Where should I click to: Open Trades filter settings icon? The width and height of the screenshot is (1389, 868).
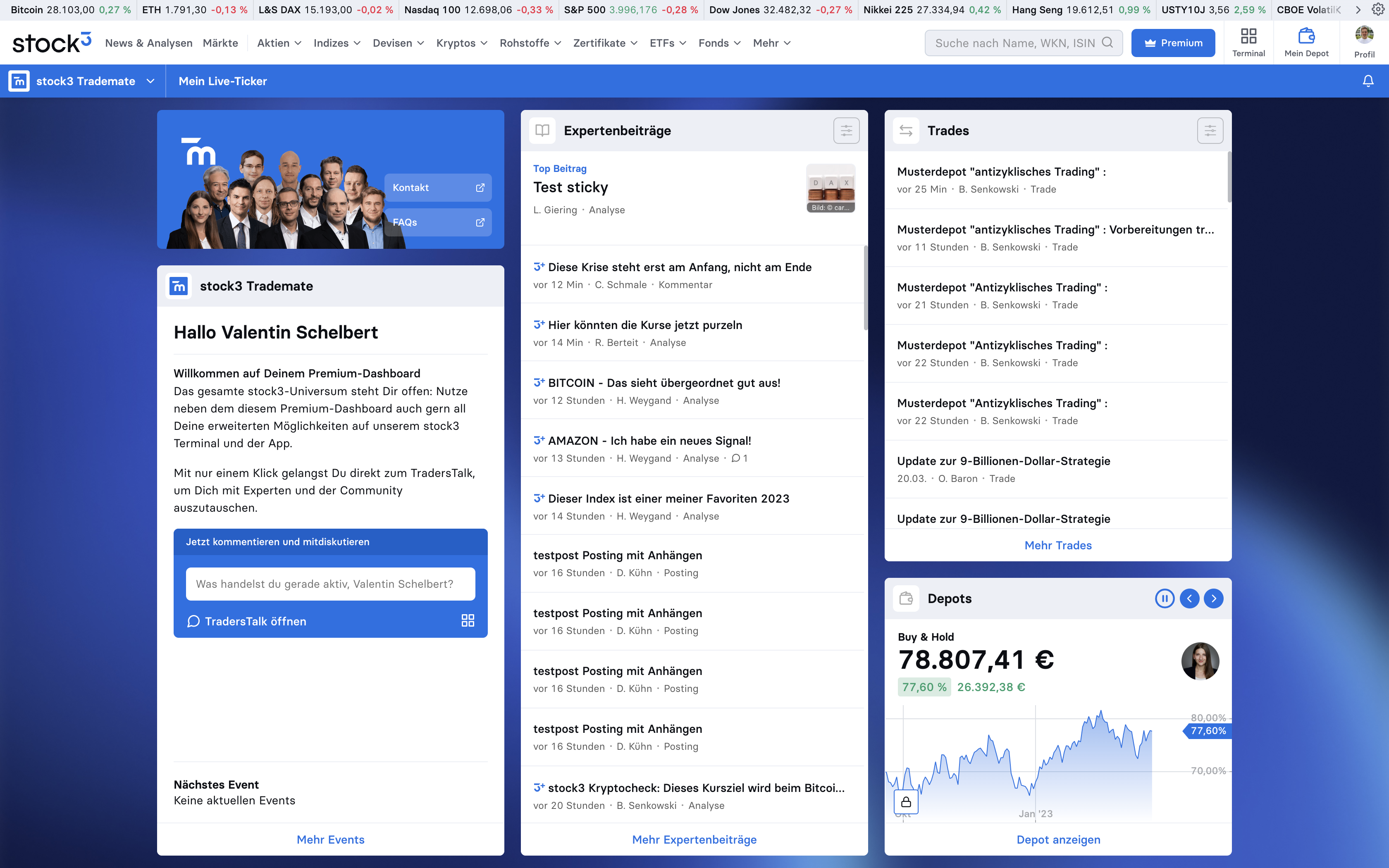click(x=1210, y=131)
